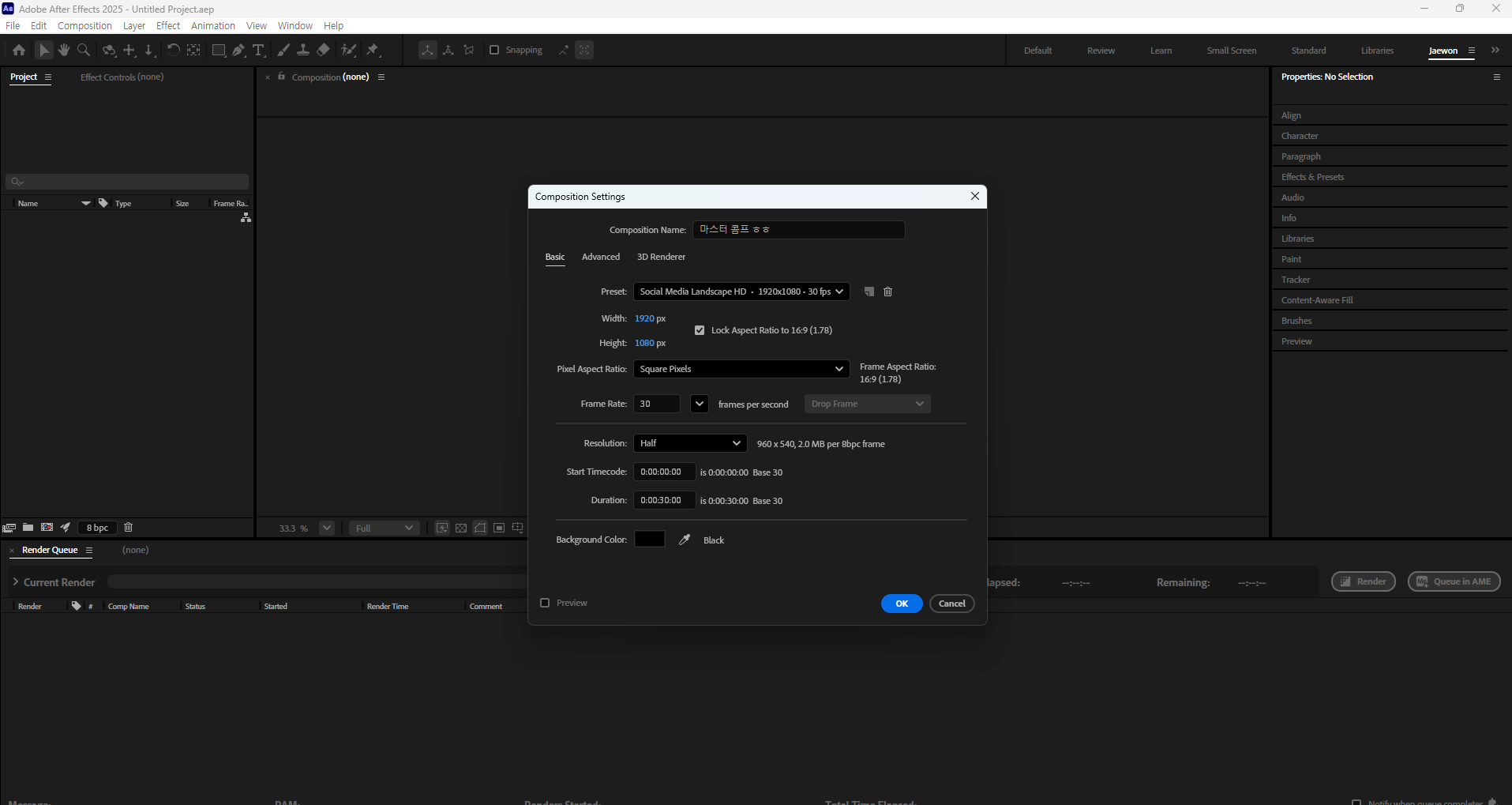The height and width of the screenshot is (805, 1512).
Task: Open the Effect menu
Action: (168, 25)
